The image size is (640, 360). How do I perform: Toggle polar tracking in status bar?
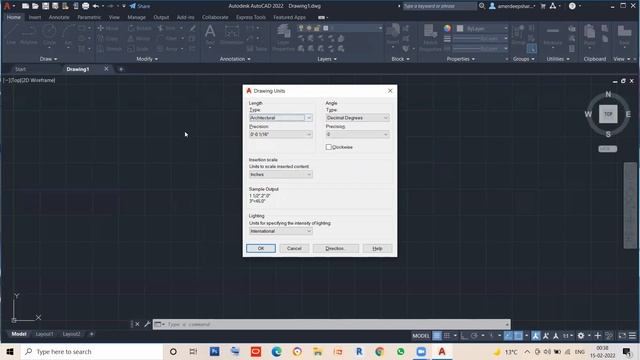point(474,336)
